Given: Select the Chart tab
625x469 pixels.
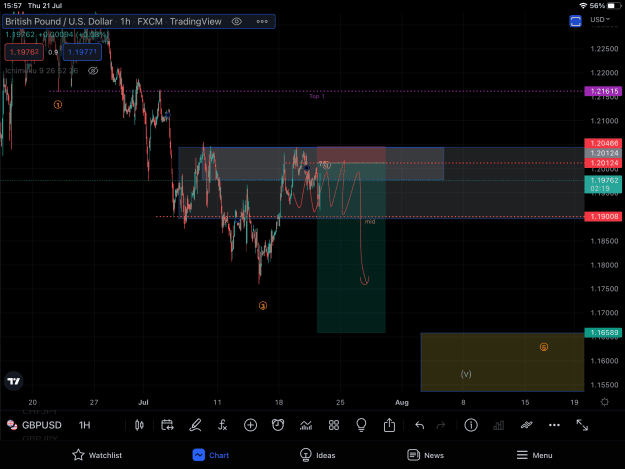Looking at the screenshot, I should [x=211, y=455].
